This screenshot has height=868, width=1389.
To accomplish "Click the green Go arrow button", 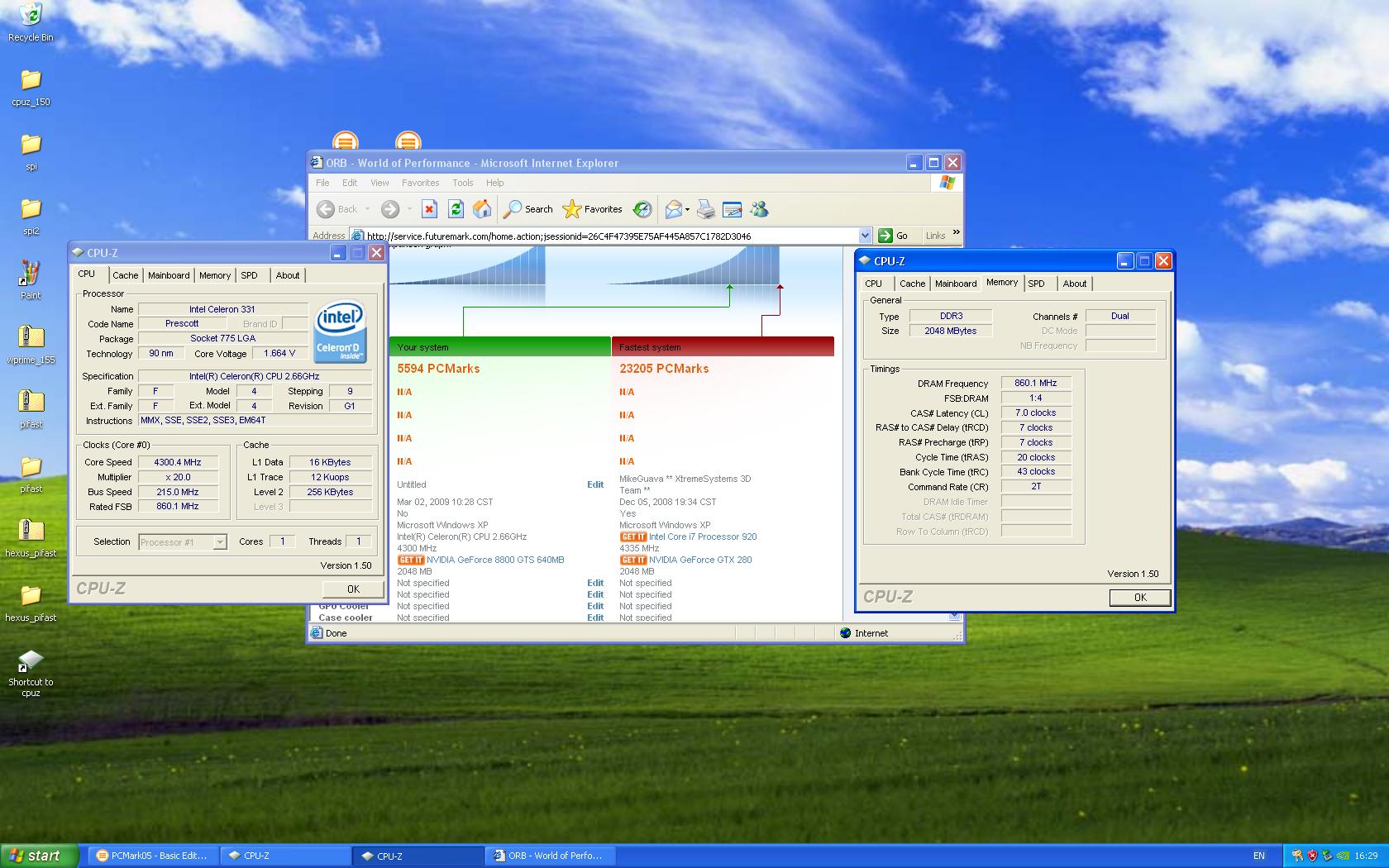I will pyautogui.click(x=885, y=236).
